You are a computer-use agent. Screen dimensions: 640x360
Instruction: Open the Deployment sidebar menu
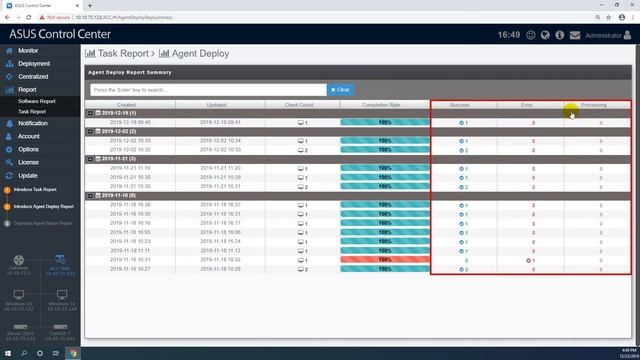click(34, 64)
